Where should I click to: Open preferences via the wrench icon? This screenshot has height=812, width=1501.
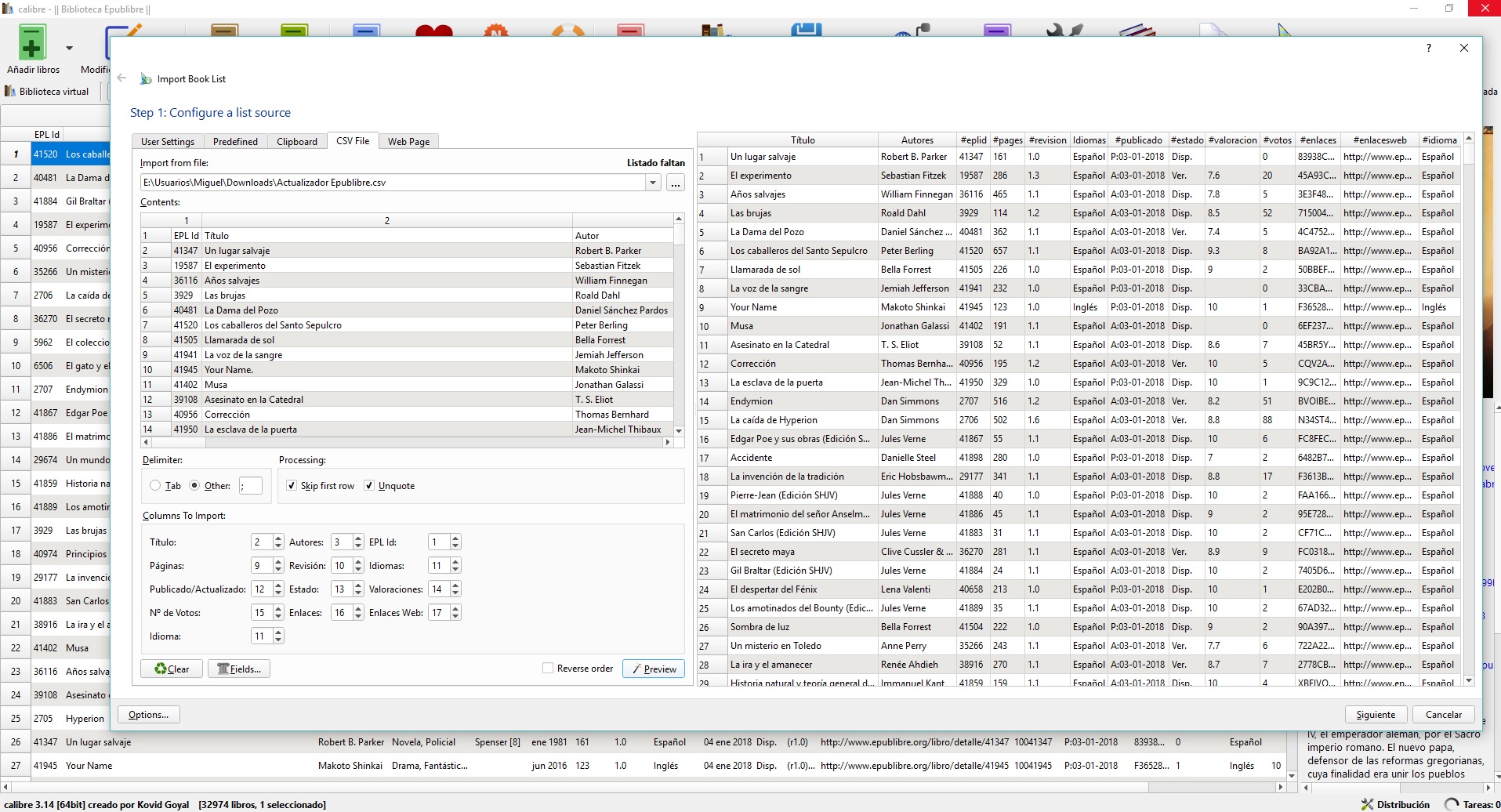(1064, 31)
